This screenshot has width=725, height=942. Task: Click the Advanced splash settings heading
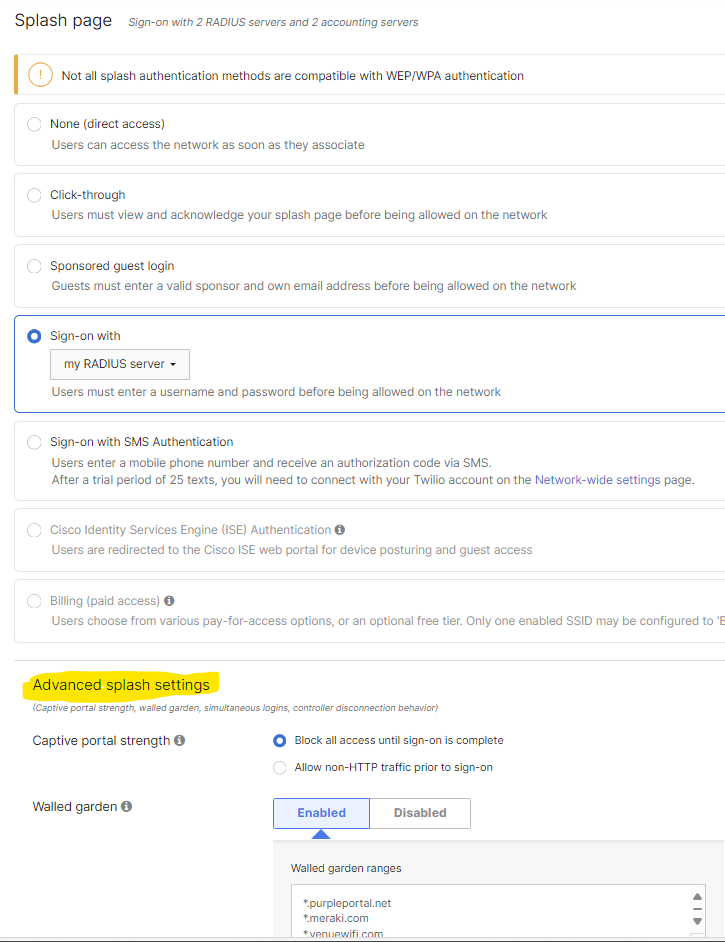[121, 685]
